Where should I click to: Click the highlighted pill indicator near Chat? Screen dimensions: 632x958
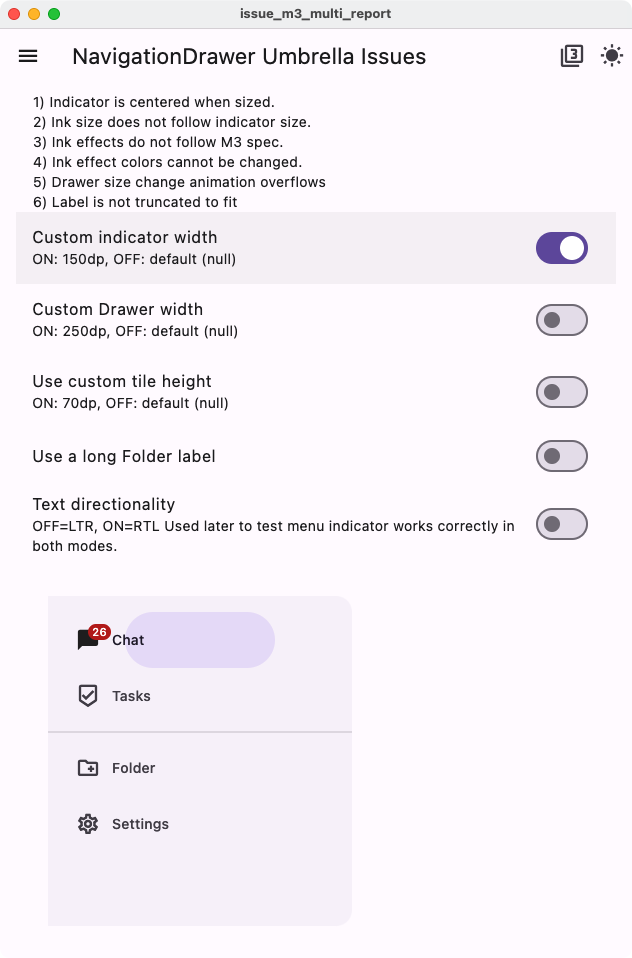(199, 640)
